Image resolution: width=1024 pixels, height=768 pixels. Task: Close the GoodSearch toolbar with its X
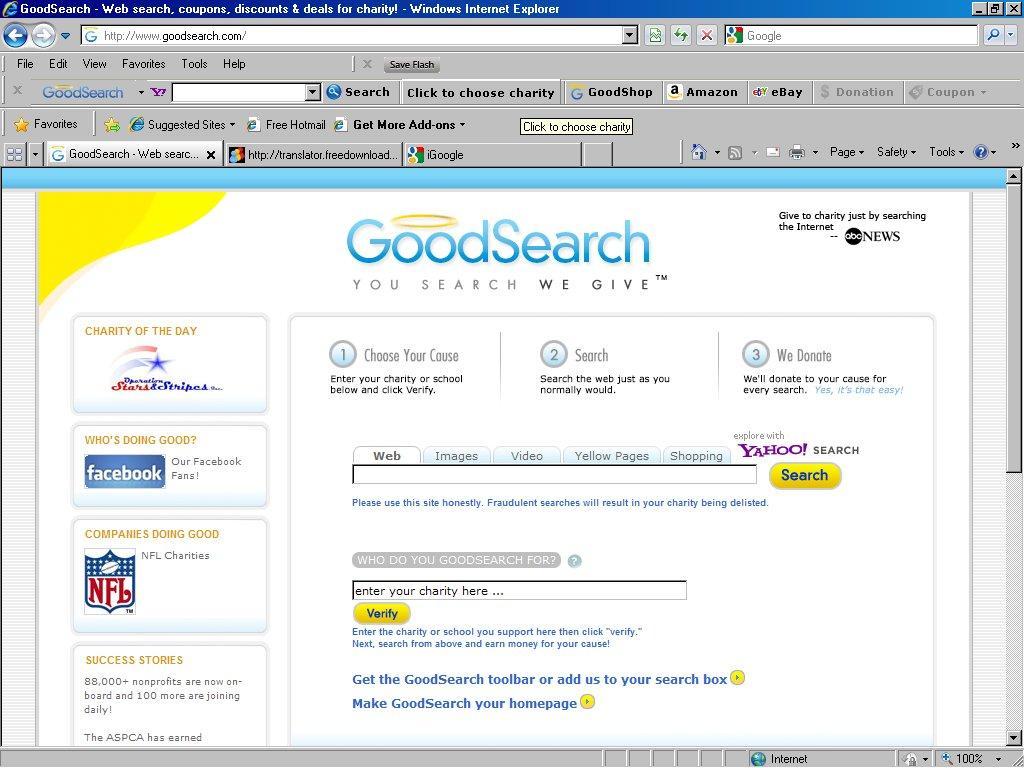click(18, 91)
